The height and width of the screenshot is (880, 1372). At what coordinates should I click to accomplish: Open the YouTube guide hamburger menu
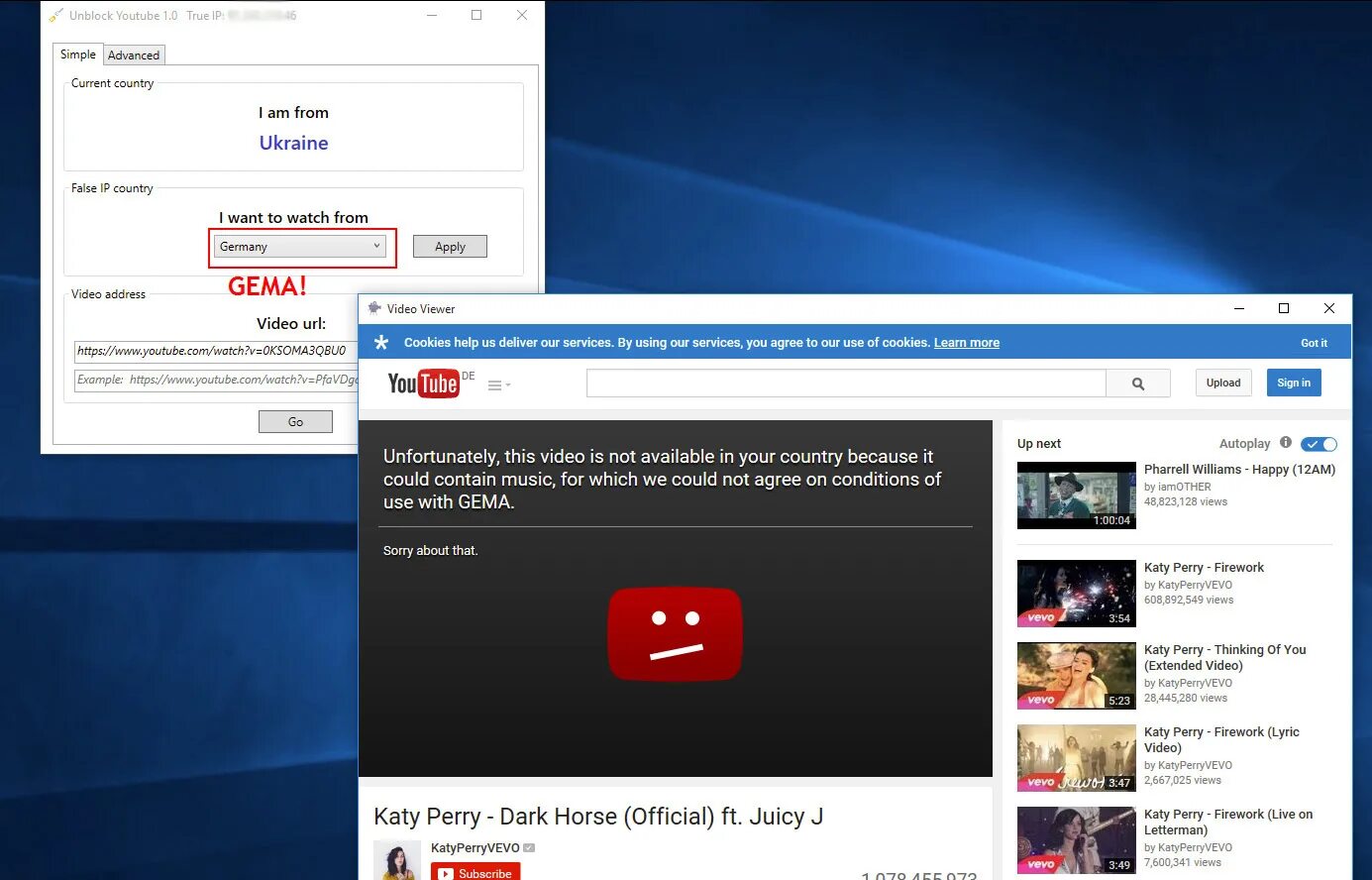[498, 385]
